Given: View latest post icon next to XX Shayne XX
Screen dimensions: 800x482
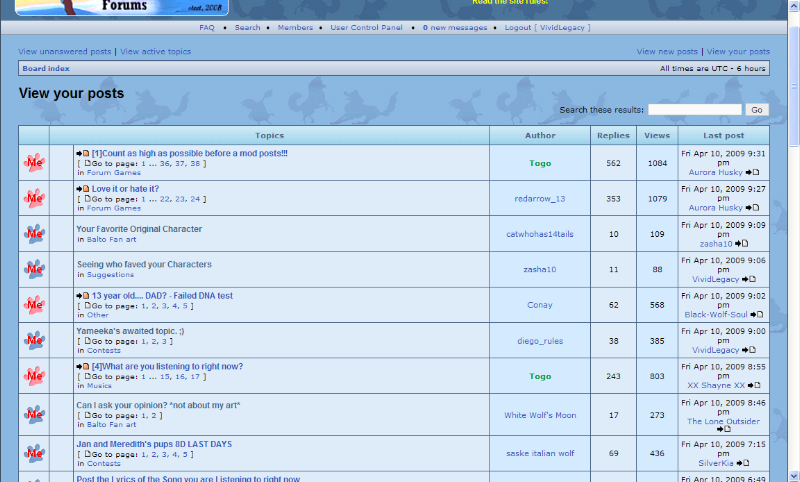Looking at the screenshot, I should click(754, 386).
